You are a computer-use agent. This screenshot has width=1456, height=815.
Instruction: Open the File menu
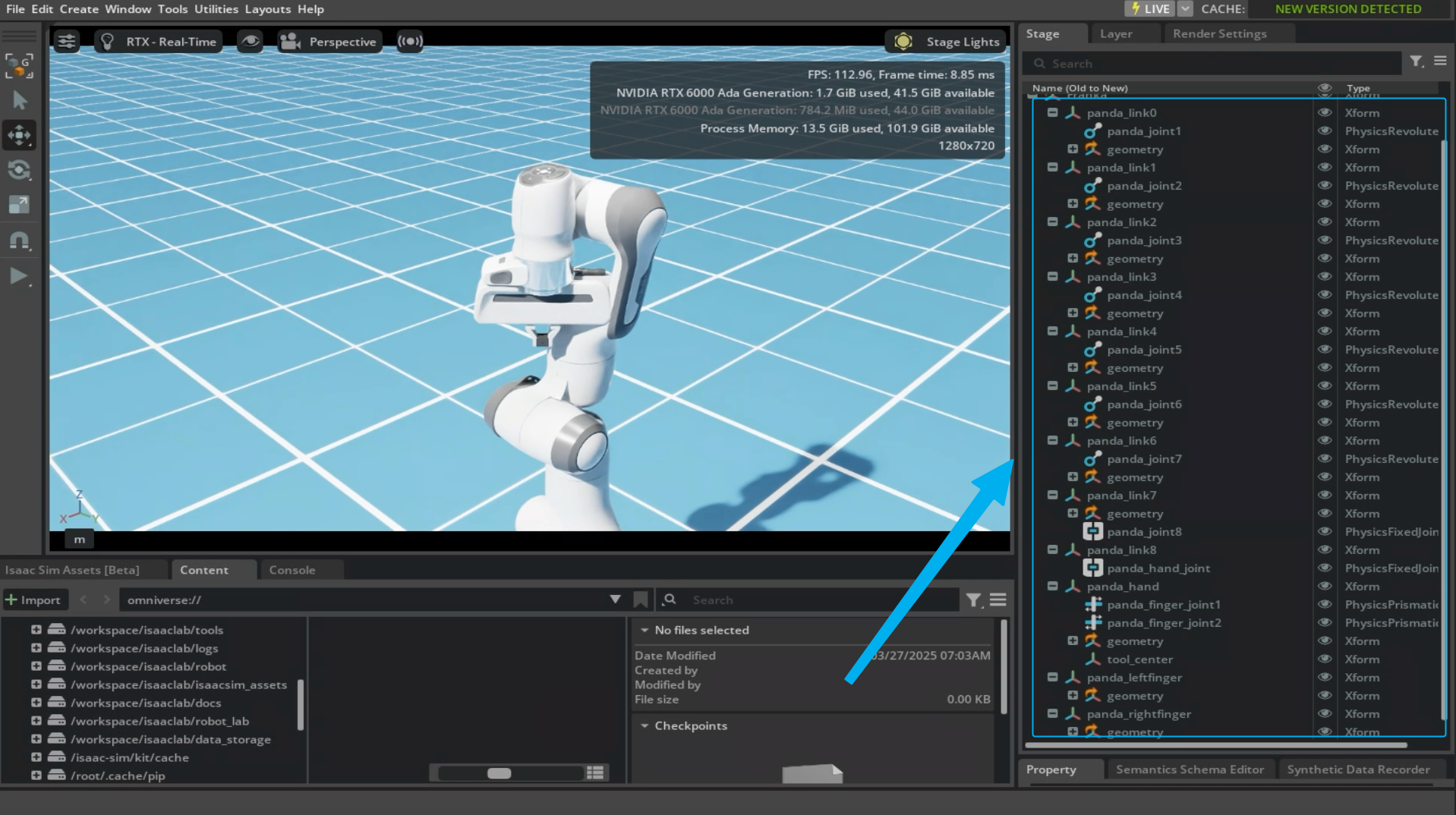tap(15, 9)
